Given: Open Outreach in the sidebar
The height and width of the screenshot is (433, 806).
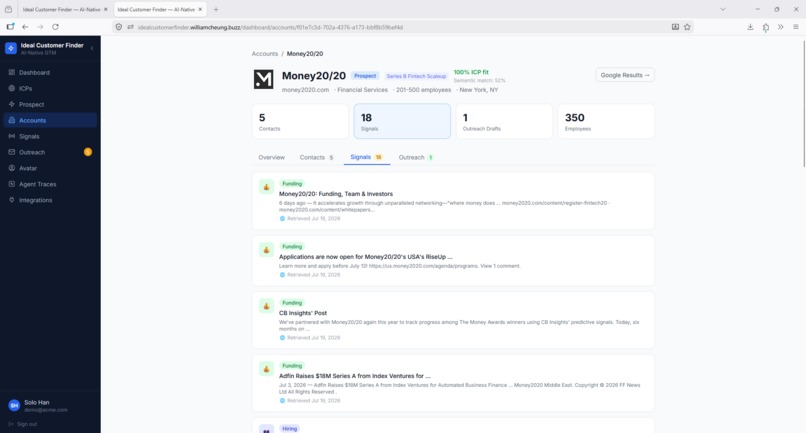Looking at the screenshot, I should 50,152.
